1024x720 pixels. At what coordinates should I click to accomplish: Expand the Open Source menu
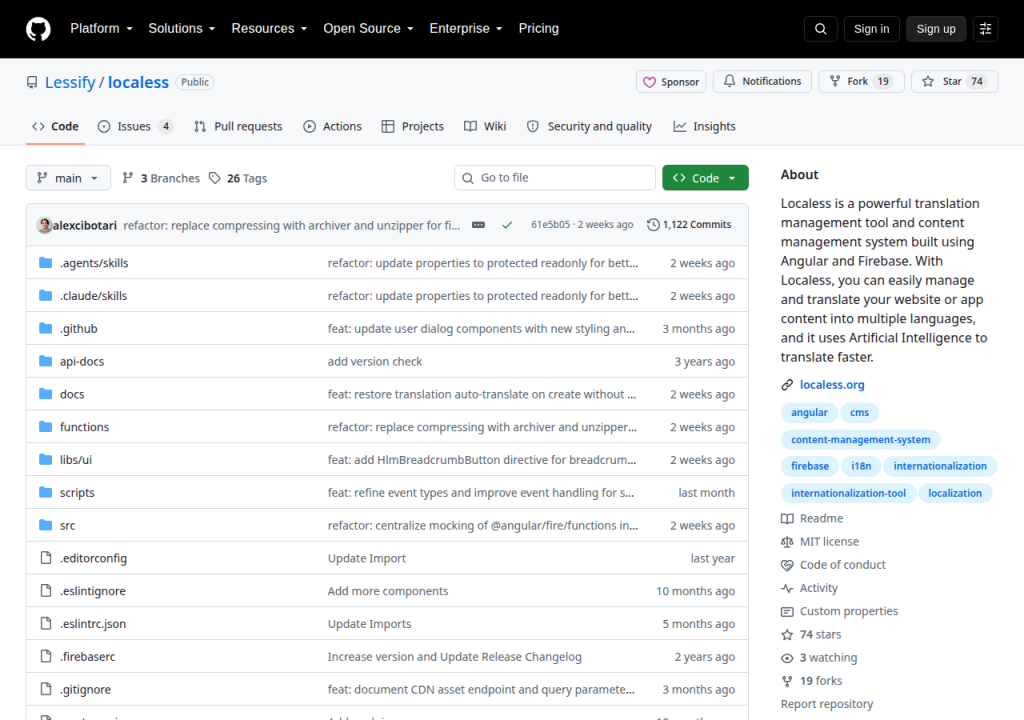tap(368, 29)
